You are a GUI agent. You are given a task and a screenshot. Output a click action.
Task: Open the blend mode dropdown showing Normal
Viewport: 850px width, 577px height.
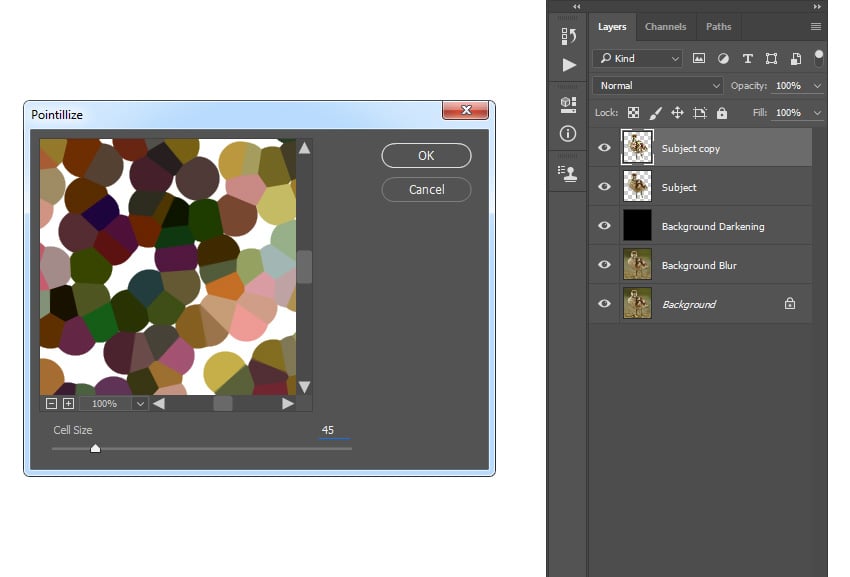pos(657,85)
